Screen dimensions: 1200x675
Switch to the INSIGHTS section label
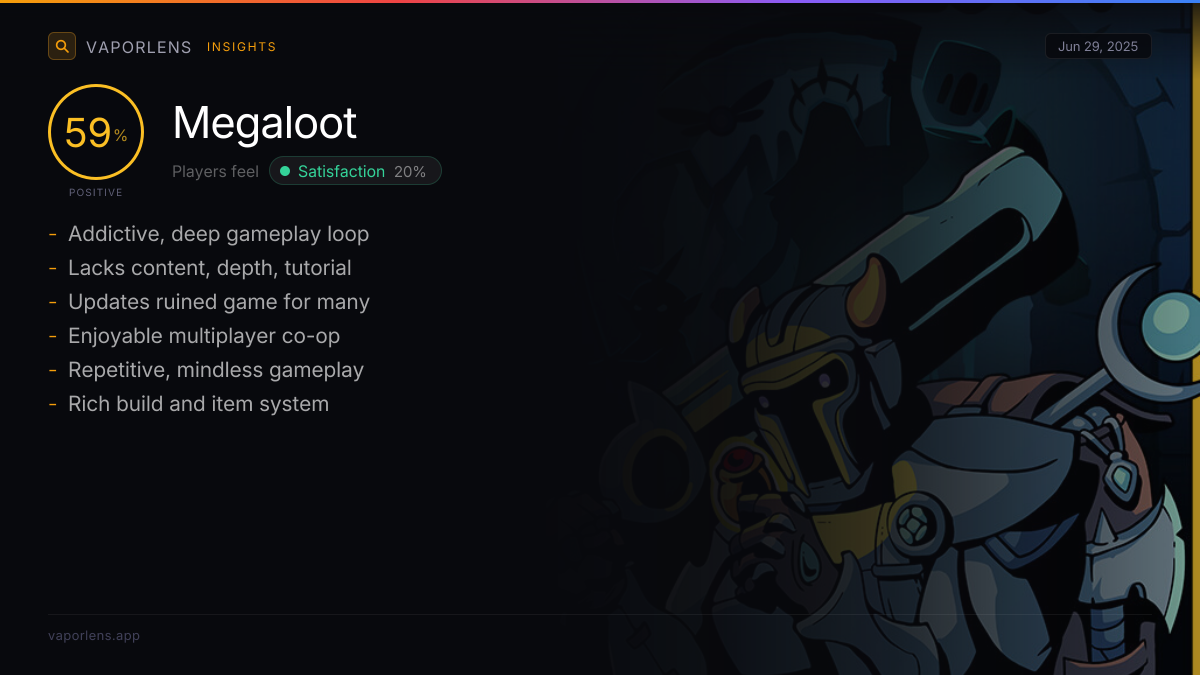(x=242, y=47)
